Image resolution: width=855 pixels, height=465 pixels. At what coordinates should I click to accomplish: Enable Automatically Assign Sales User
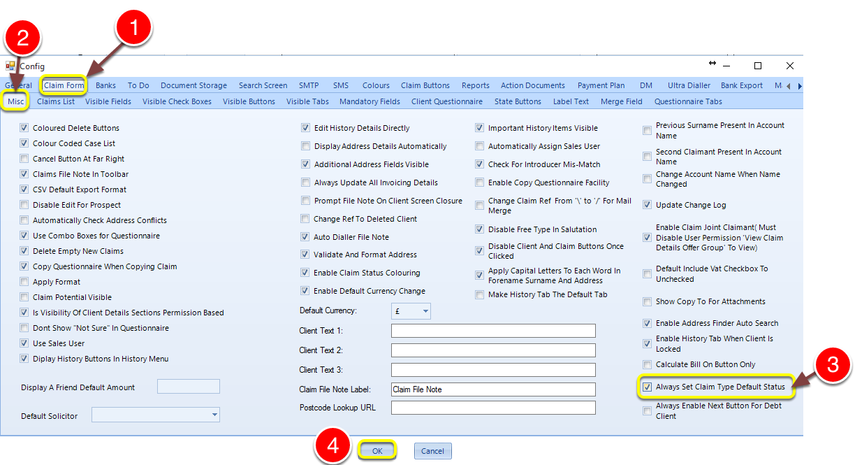pyautogui.click(x=479, y=146)
